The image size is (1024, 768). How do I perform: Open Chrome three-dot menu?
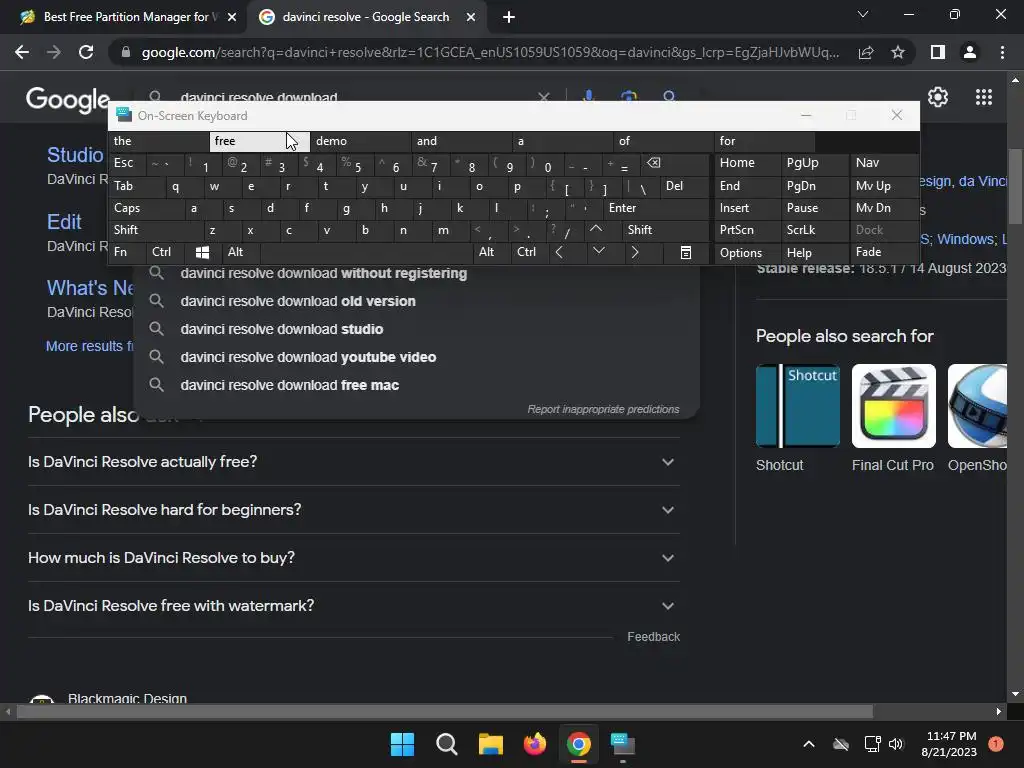(1002, 52)
